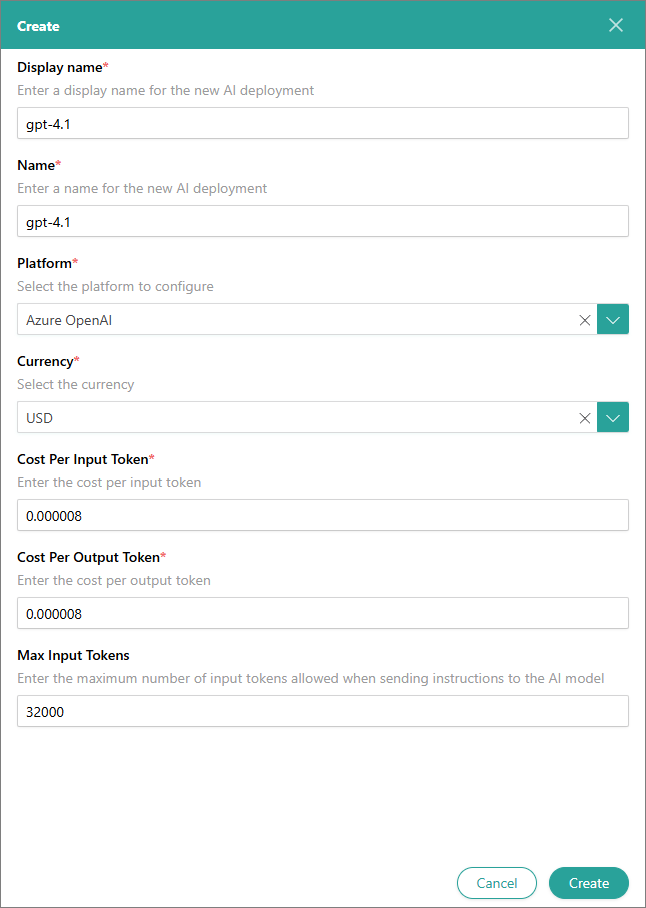The height and width of the screenshot is (908, 646).
Task: Click the Name field label
Action: point(36,165)
